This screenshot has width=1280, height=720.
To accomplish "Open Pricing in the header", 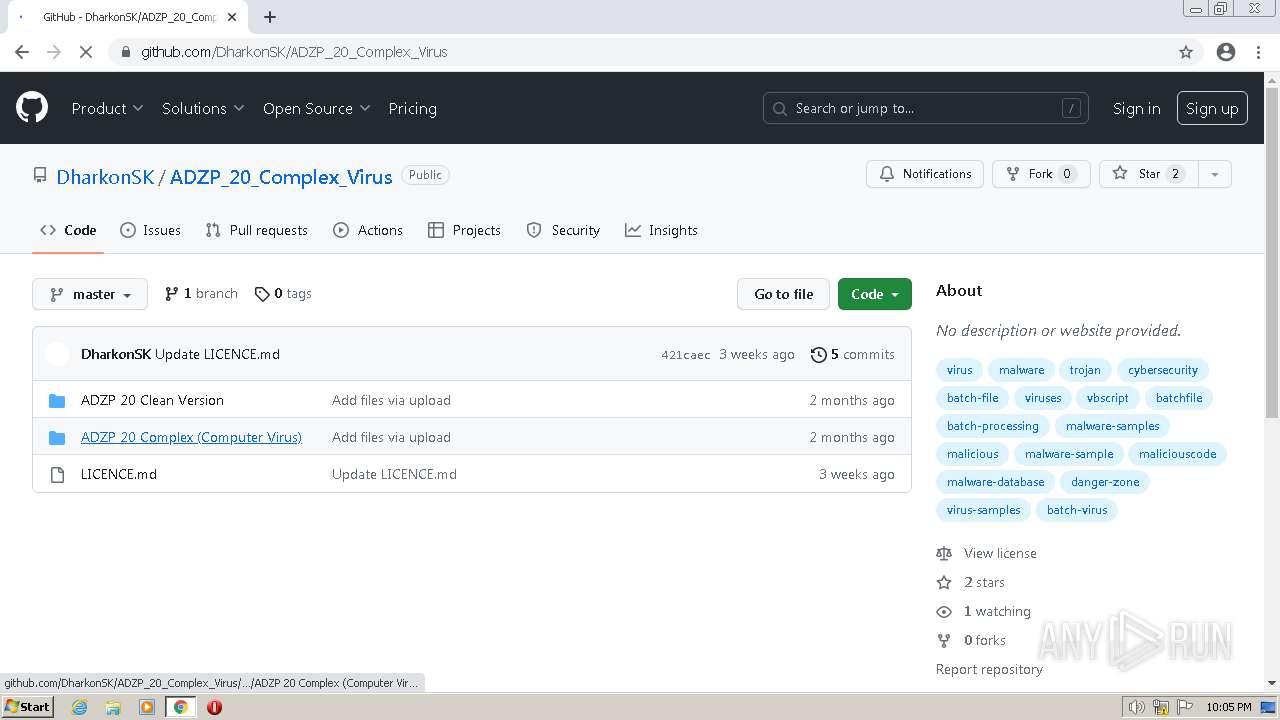I will tap(412, 108).
